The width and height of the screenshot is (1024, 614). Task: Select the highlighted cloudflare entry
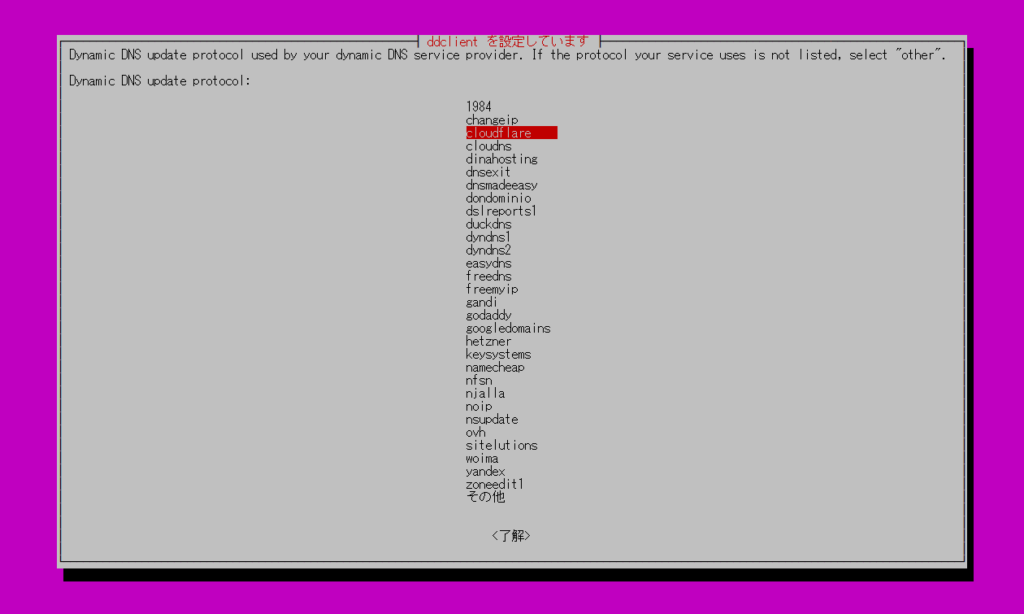[499, 133]
